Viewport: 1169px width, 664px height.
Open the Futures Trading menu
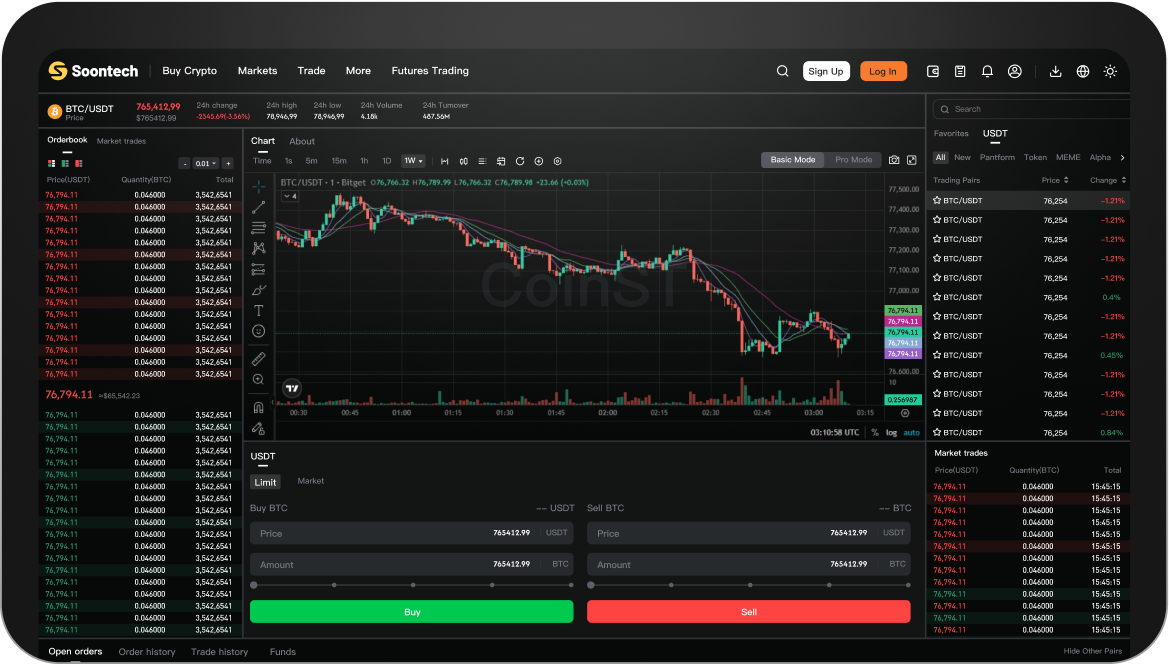430,71
